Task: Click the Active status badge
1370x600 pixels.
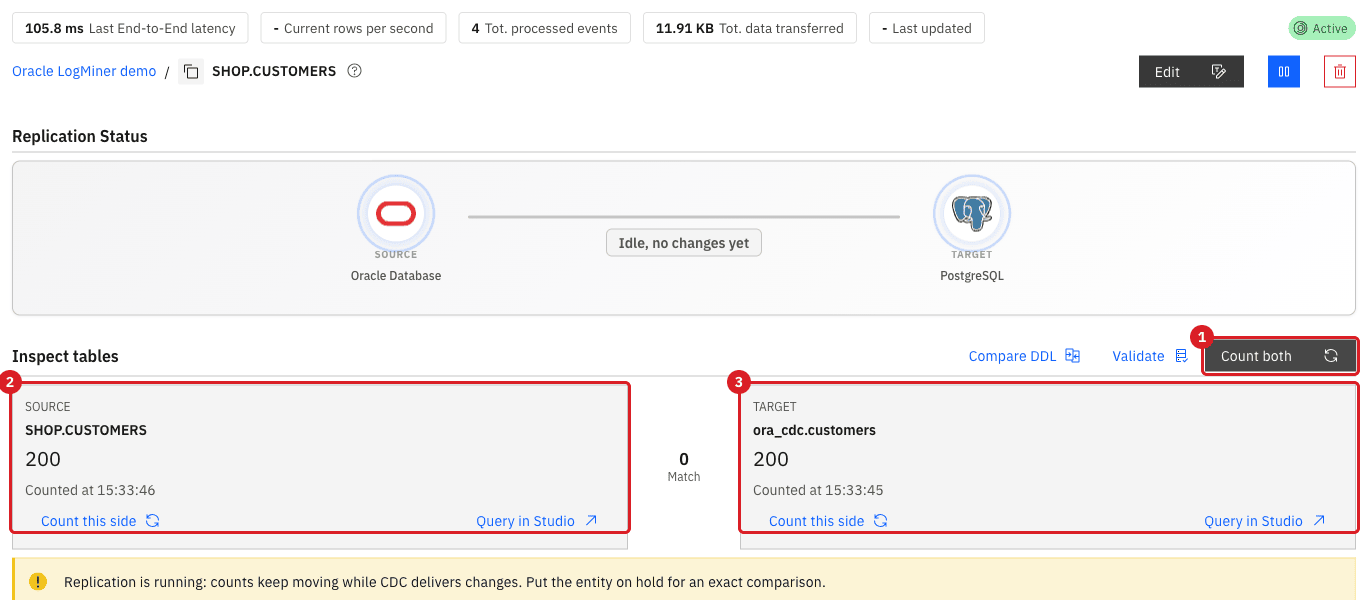Action: (1322, 28)
